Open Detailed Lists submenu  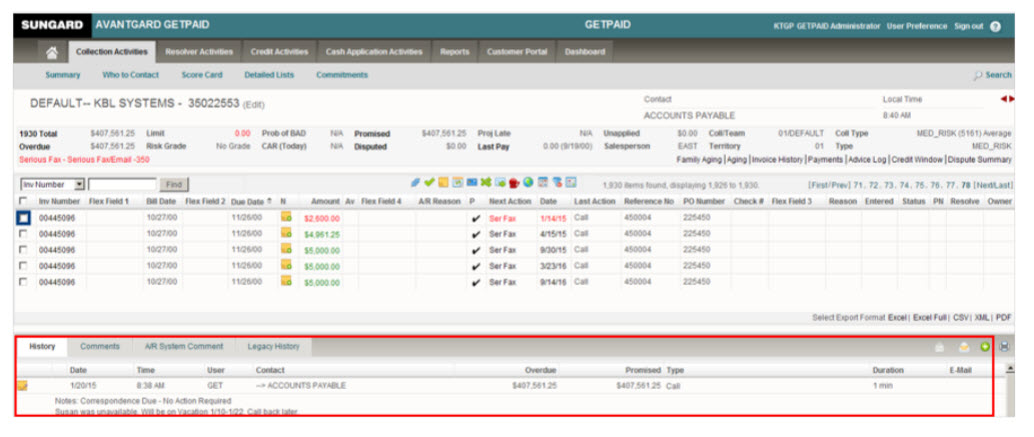[x=269, y=75]
